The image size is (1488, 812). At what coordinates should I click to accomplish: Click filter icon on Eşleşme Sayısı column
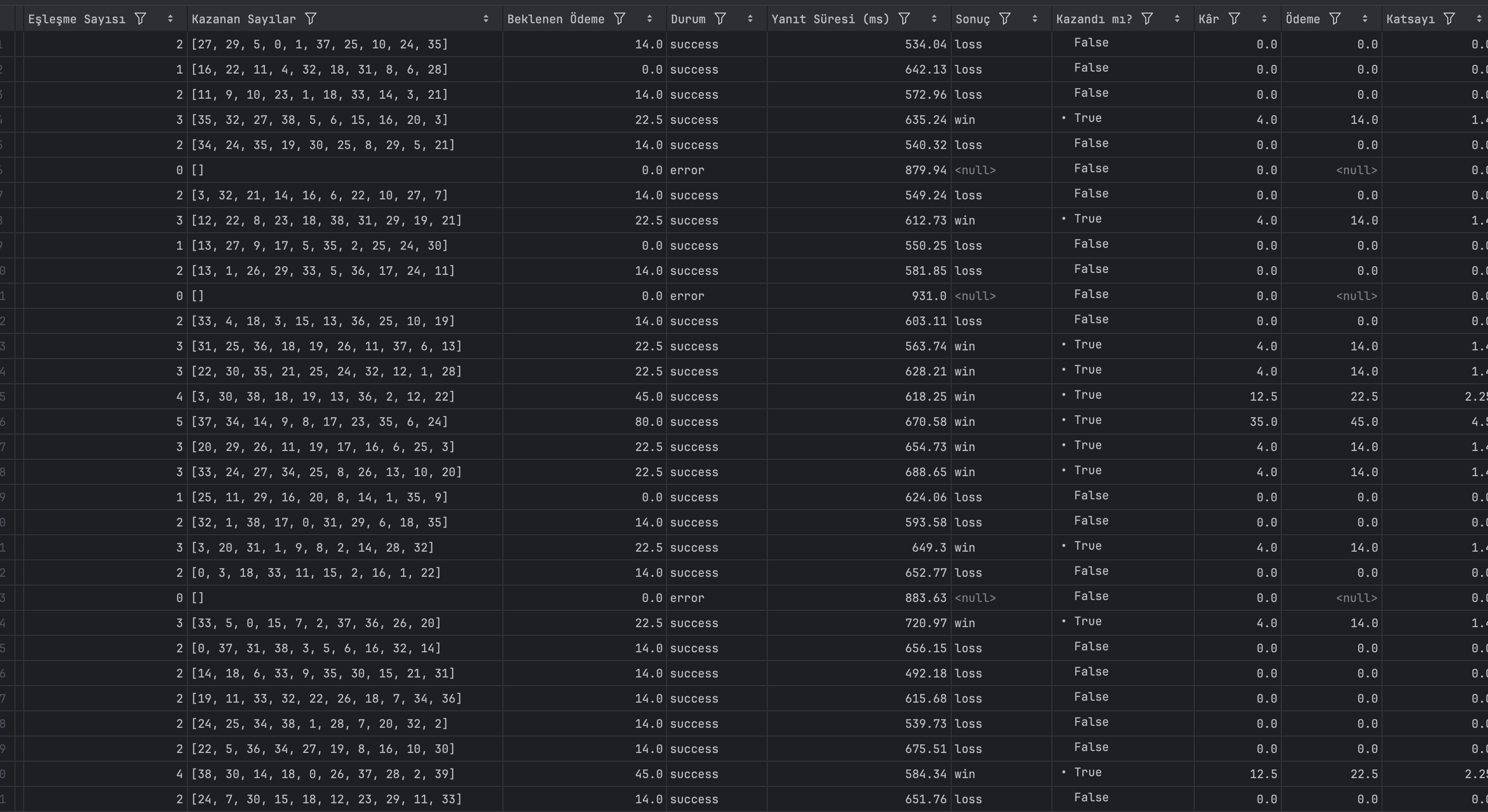140,19
